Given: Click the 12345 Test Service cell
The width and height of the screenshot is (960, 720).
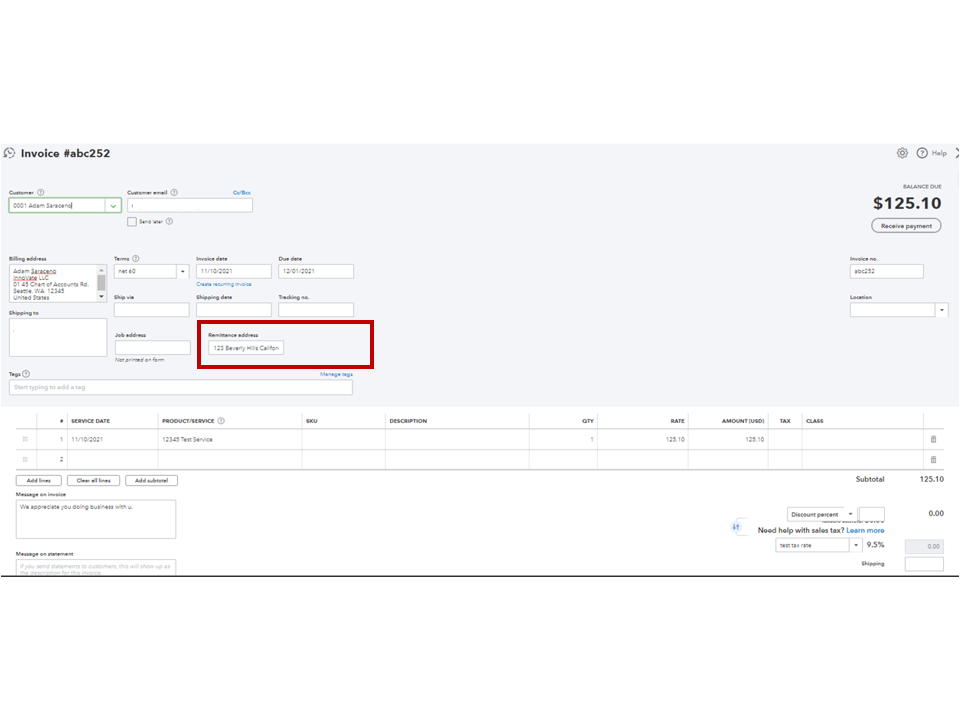Looking at the screenshot, I should 230,439.
